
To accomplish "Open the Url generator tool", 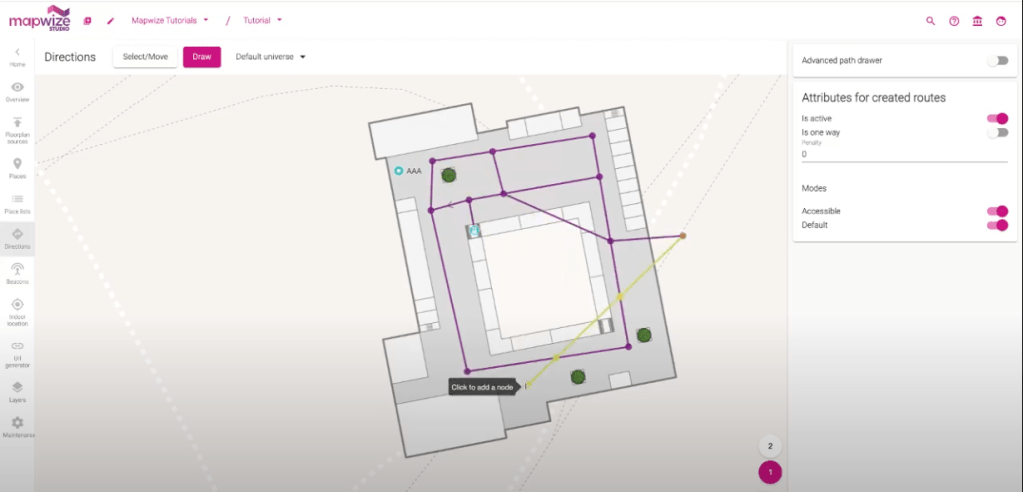I will 17,350.
